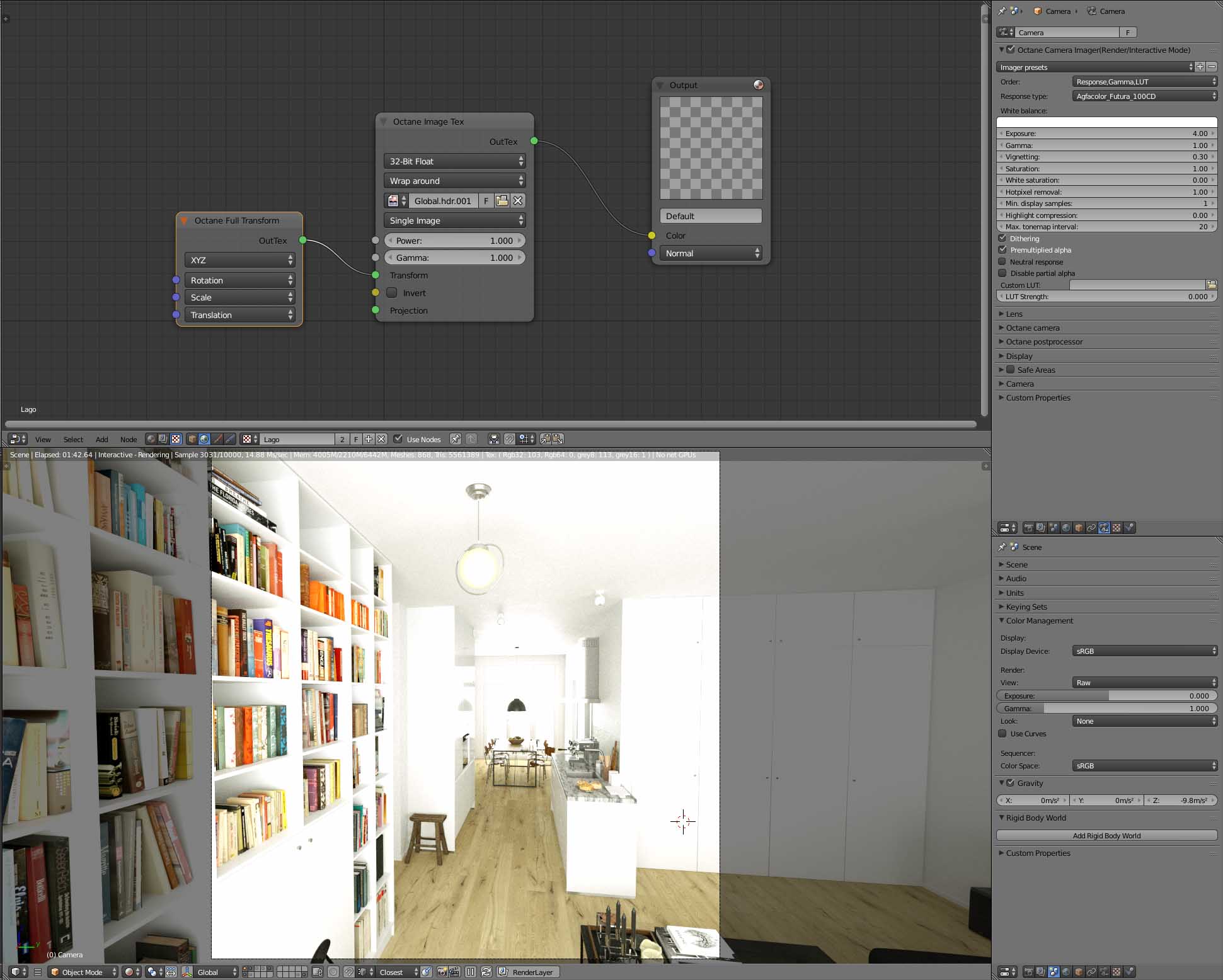This screenshot has width=1223, height=980.
Task: Click the pin node tree icon
Action: tap(455, 439)
